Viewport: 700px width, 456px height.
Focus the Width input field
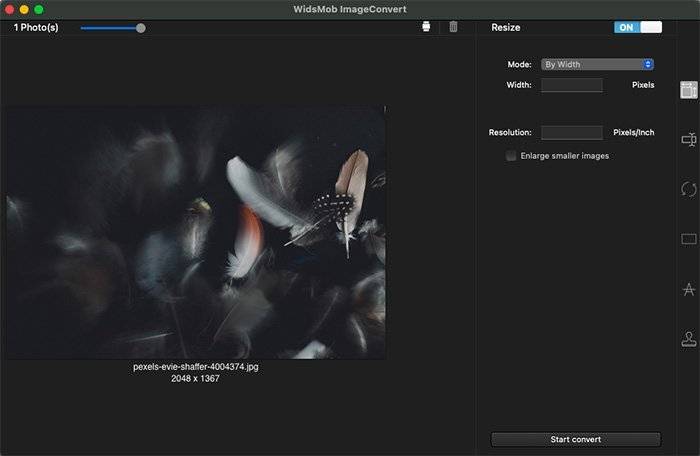pyautogui.click(x=571, y=85)
